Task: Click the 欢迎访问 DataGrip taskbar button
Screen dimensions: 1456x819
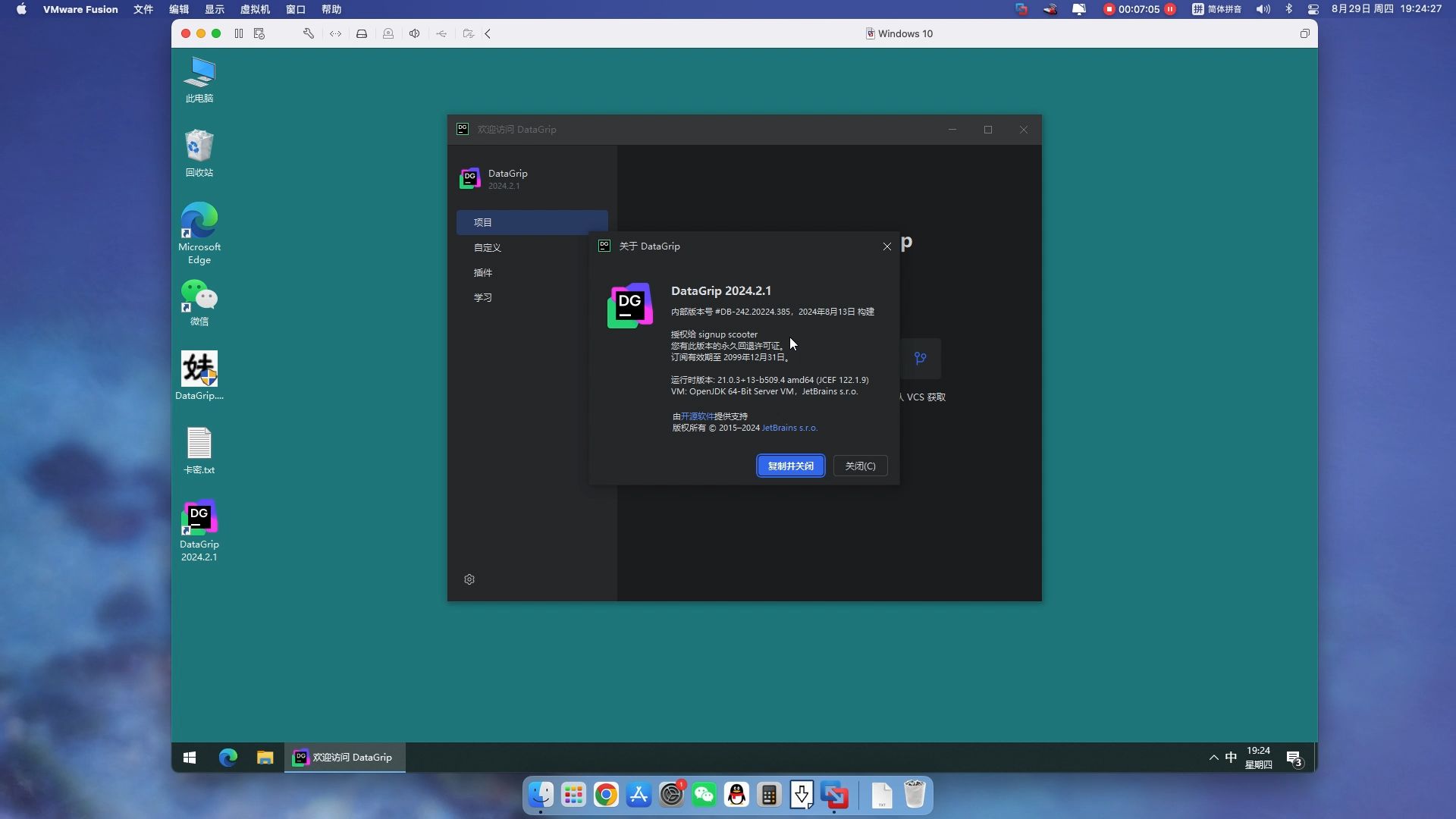Action: click(345, 758)
